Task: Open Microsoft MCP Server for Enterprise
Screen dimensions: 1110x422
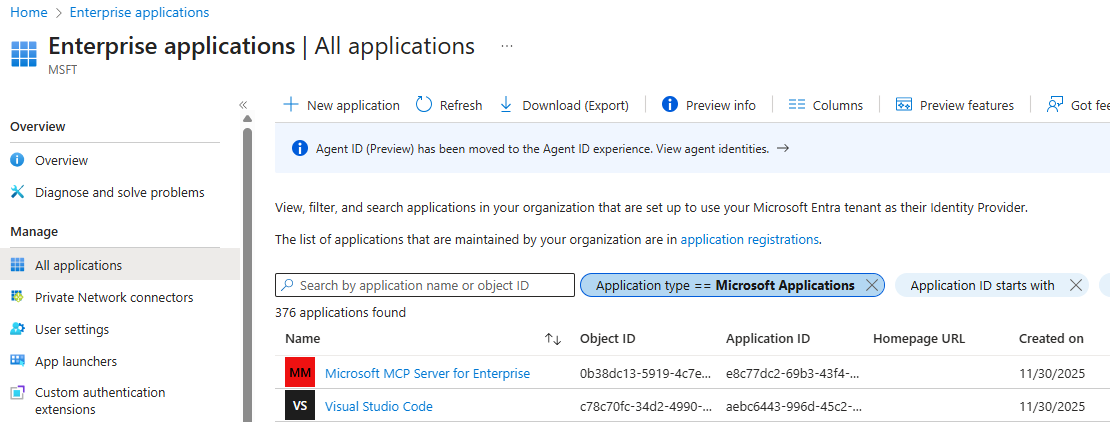Action: (427, 373)
